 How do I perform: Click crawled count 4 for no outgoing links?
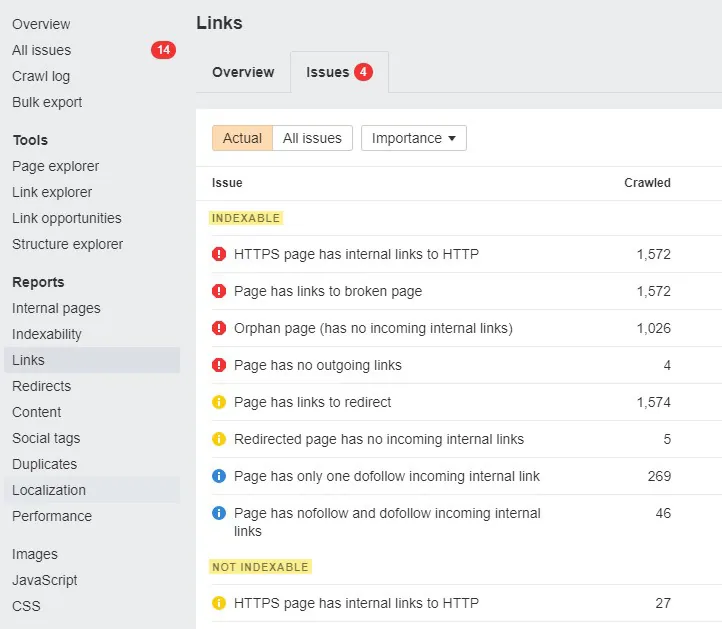pyautogui.click(x=667, y=365)
